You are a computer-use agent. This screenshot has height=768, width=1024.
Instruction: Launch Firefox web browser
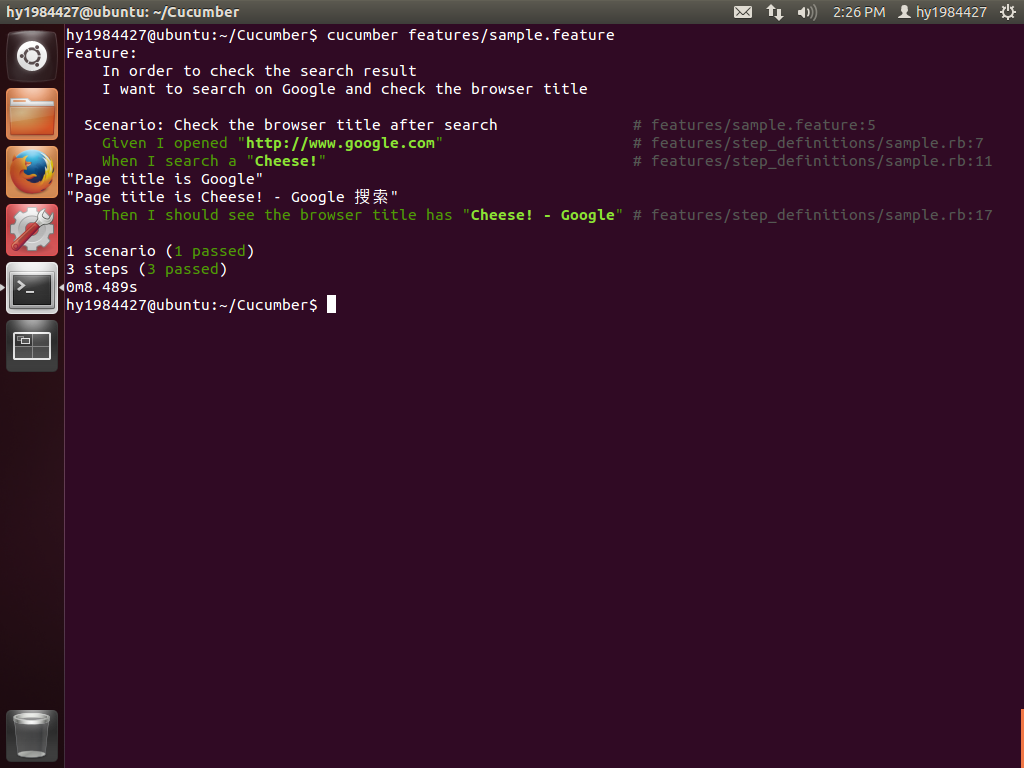(32, 172)
